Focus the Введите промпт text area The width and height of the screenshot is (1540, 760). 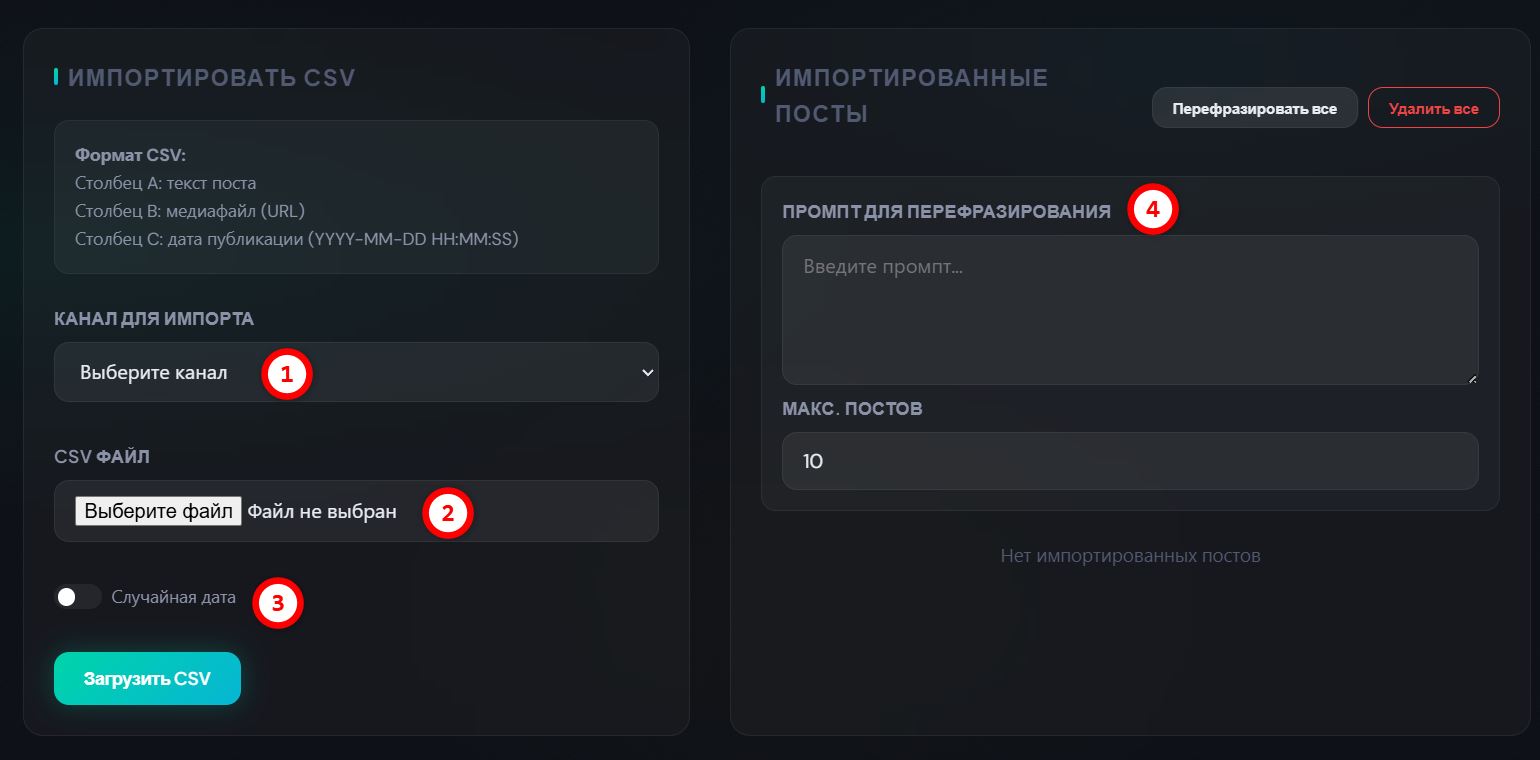pos(1130,310)
